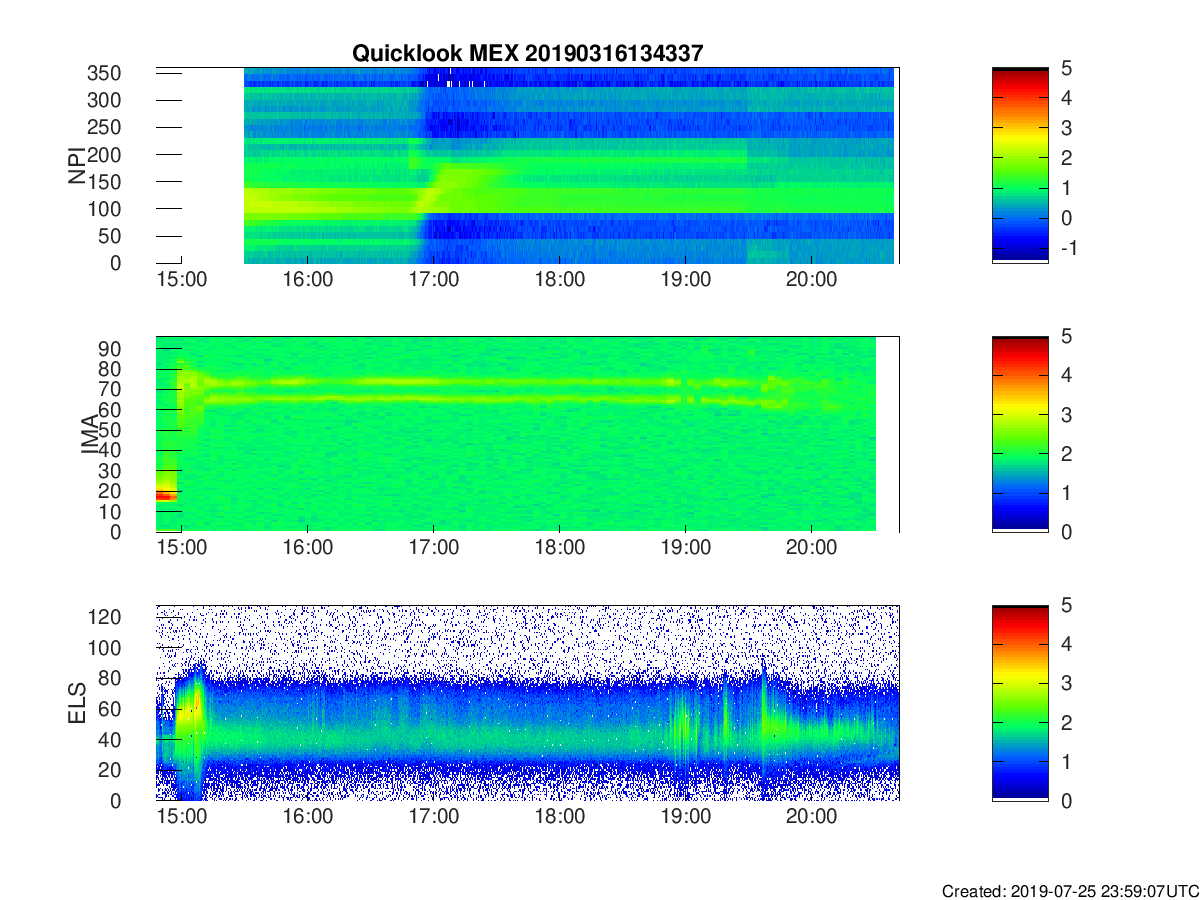Click the NPI panel color bar
The image size is (1200, 900).
tap(1020, 165)
